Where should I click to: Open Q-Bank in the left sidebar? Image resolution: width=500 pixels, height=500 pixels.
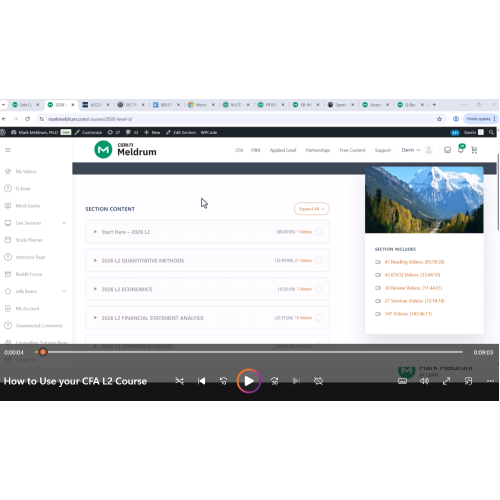tap(23, 189)
